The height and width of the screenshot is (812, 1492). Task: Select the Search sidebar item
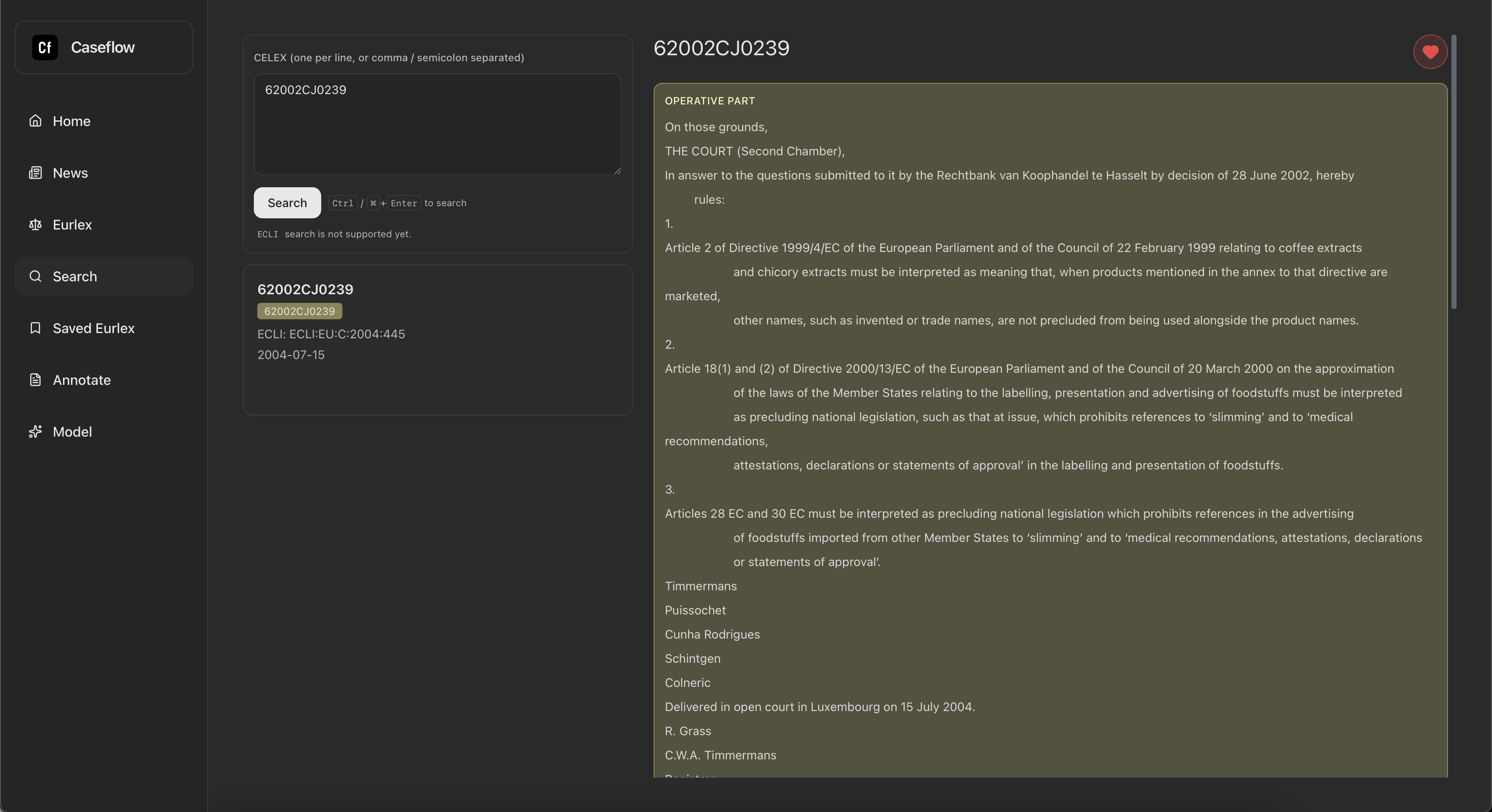tap(104, 276)
